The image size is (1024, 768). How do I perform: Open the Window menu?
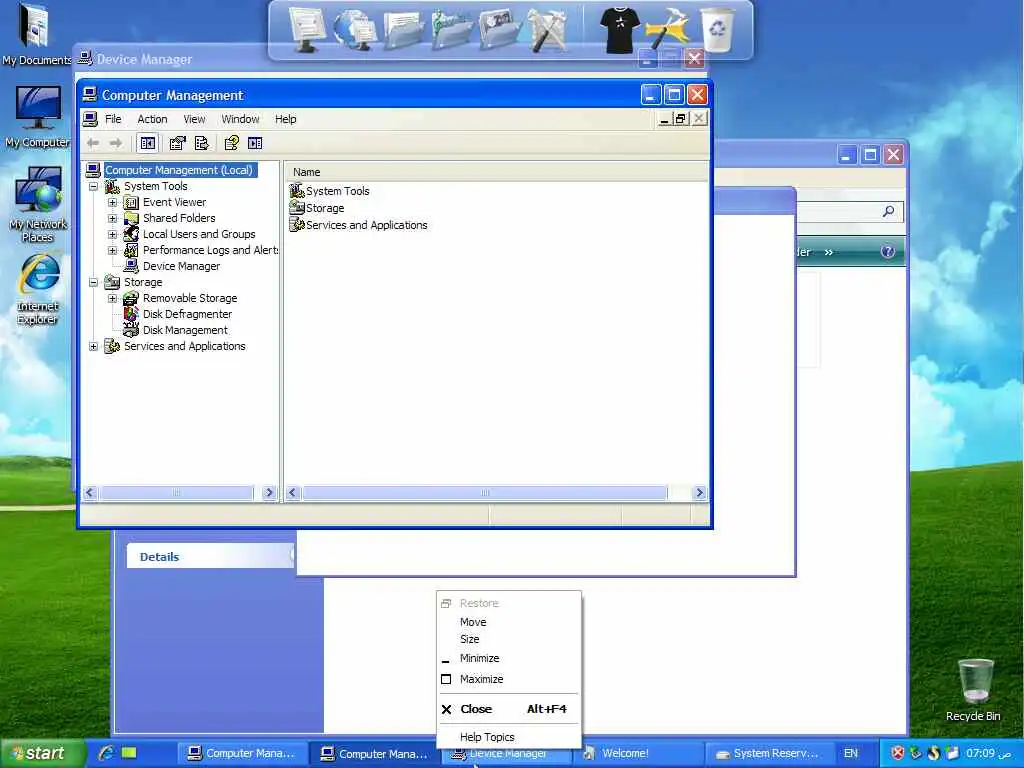(240, 119)
